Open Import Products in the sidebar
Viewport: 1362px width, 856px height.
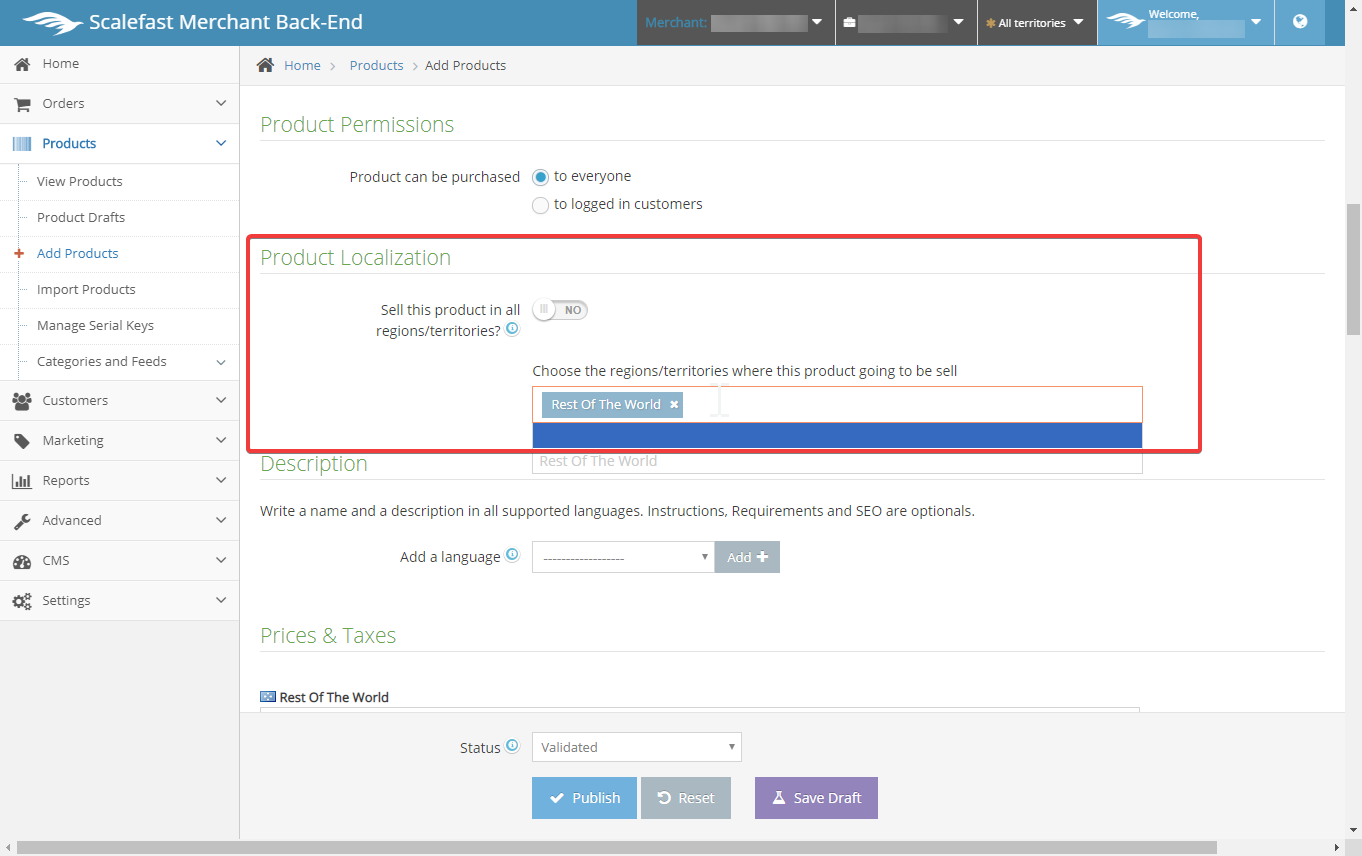[86, 290]
